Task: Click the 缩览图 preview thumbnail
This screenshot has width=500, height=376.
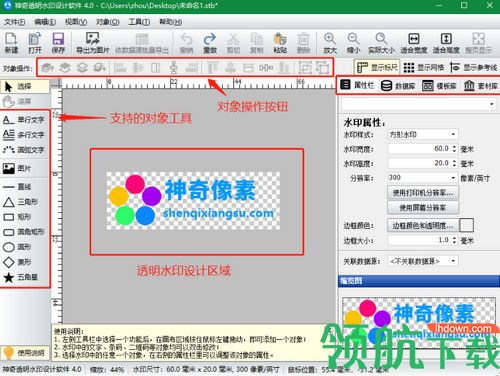Action: tap(419, 323)
